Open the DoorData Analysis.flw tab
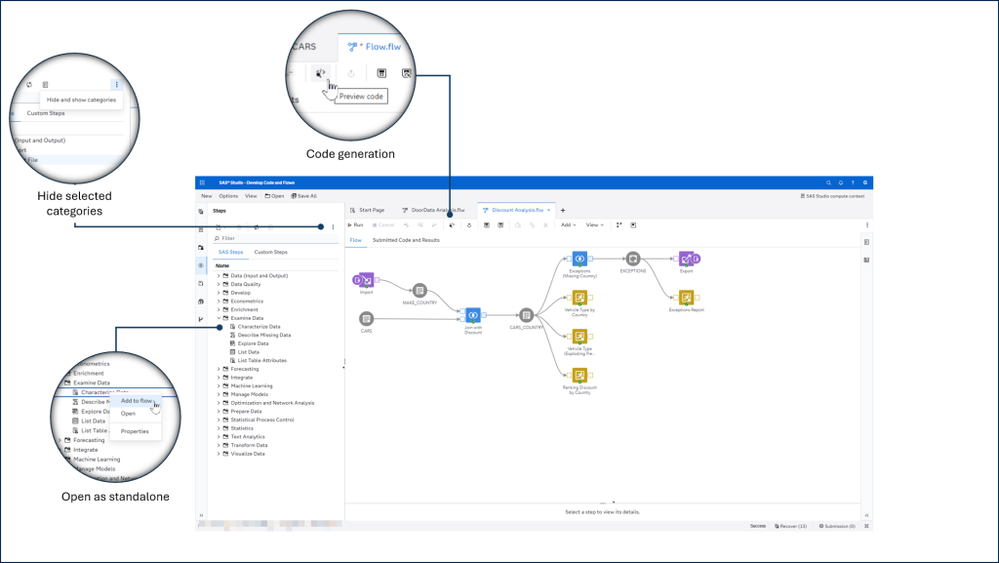Image resolution: width=999 pixels, height=563 pixels. [x=433, y=210]
